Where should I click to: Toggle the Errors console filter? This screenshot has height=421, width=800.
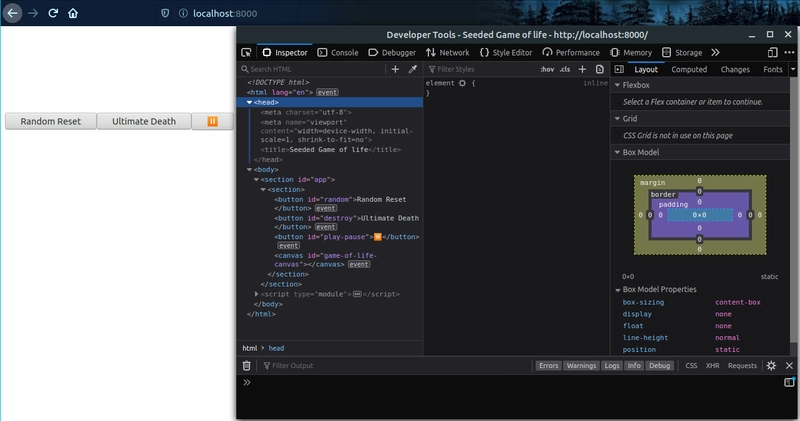click(549, 366)
